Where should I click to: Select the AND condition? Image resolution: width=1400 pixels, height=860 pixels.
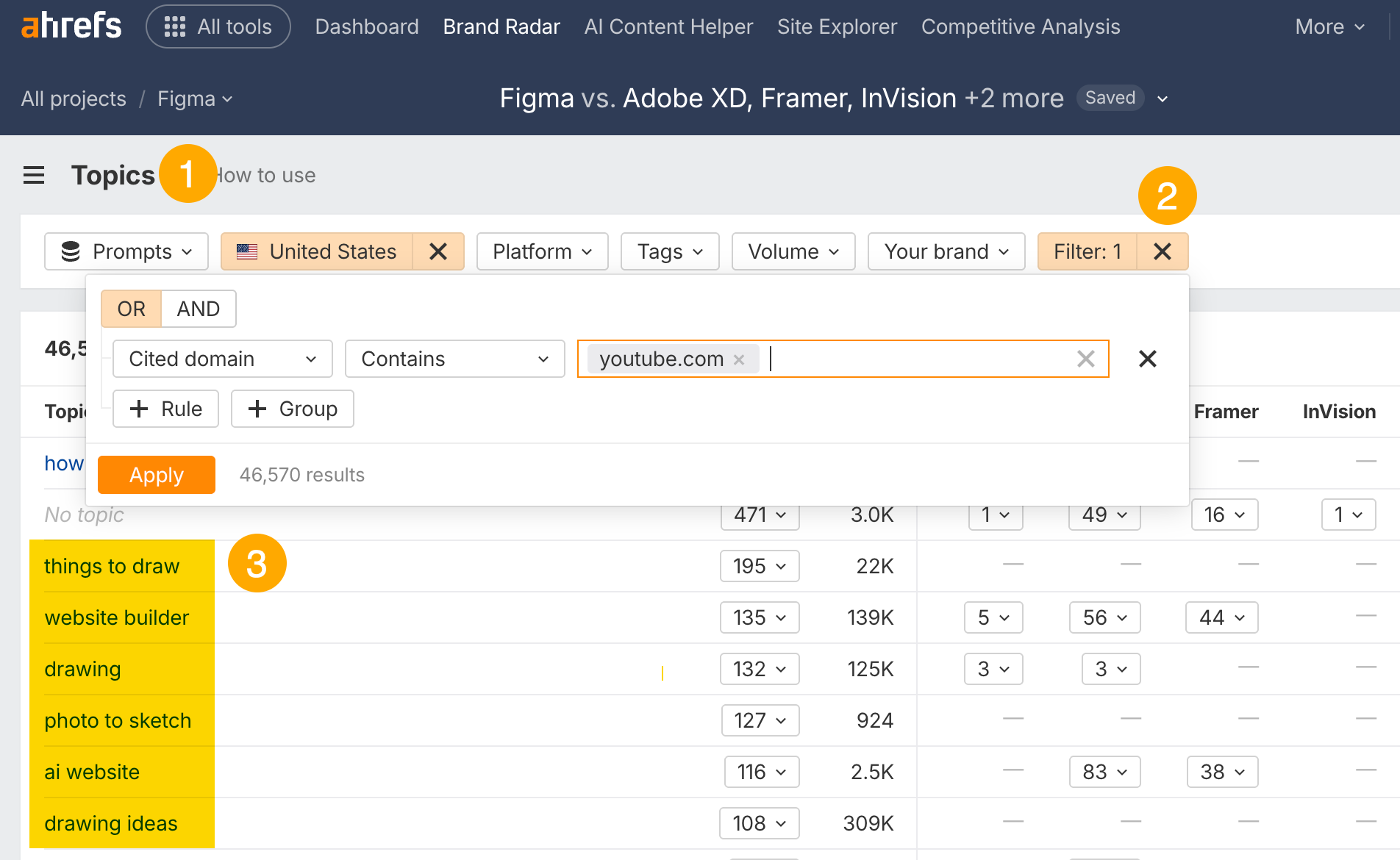pyautogui.click(x=199, y=309)
